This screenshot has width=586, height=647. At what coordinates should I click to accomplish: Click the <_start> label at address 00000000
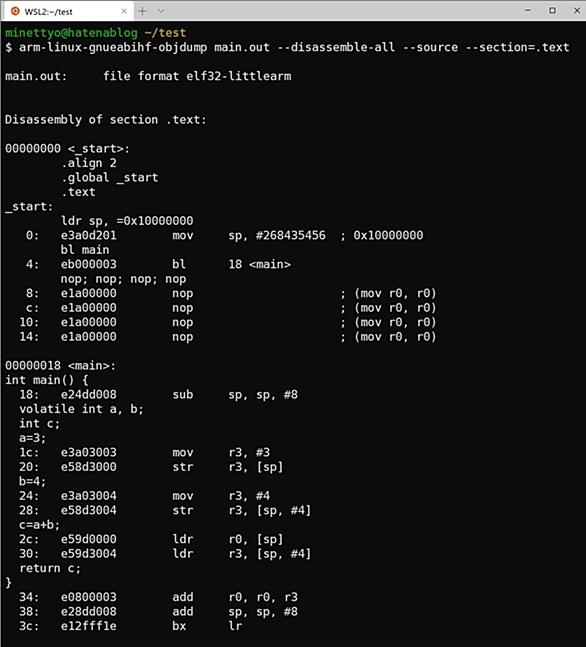pos(99,149)
